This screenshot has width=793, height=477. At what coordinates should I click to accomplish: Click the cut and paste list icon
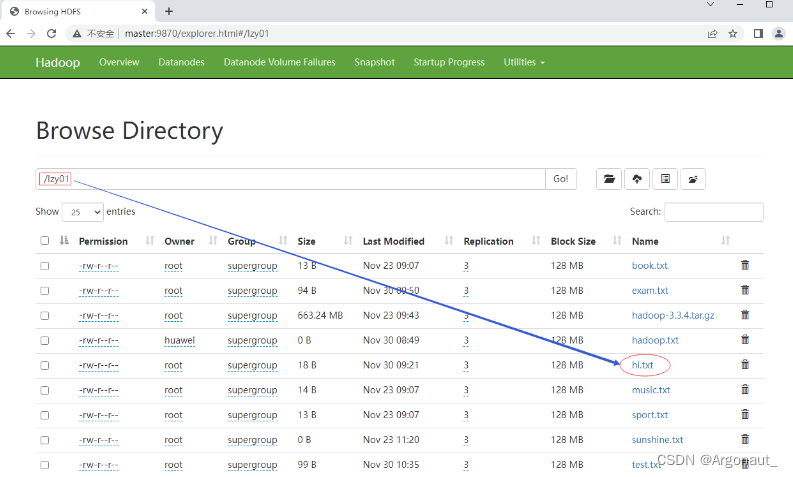click(665, 179)
